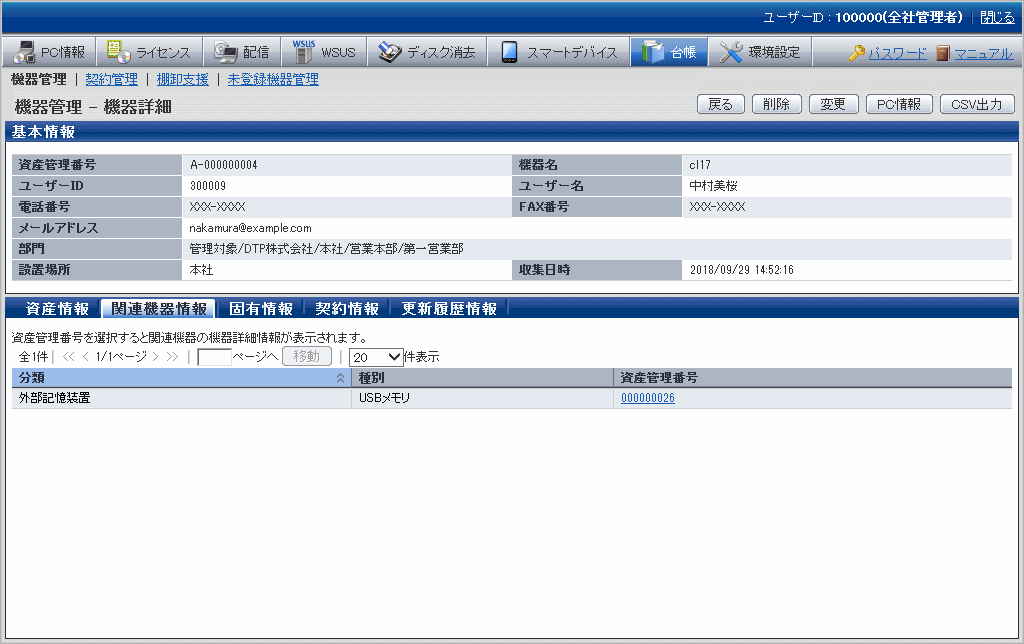Open the 配信 distribution icon

click(x=225, y=52)
